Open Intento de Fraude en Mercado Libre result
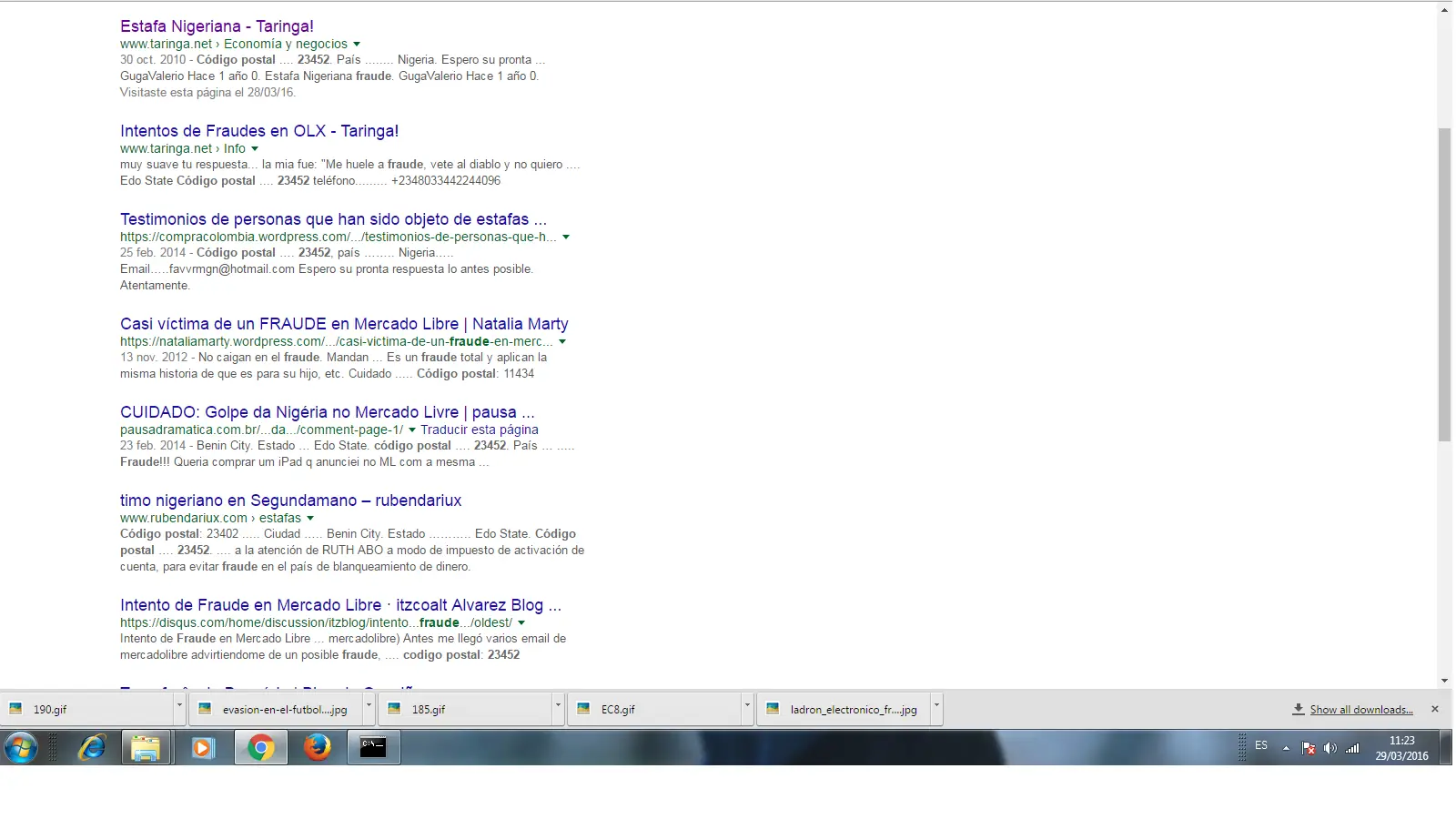The image size is (1456, 819). (x=340, y=605)
